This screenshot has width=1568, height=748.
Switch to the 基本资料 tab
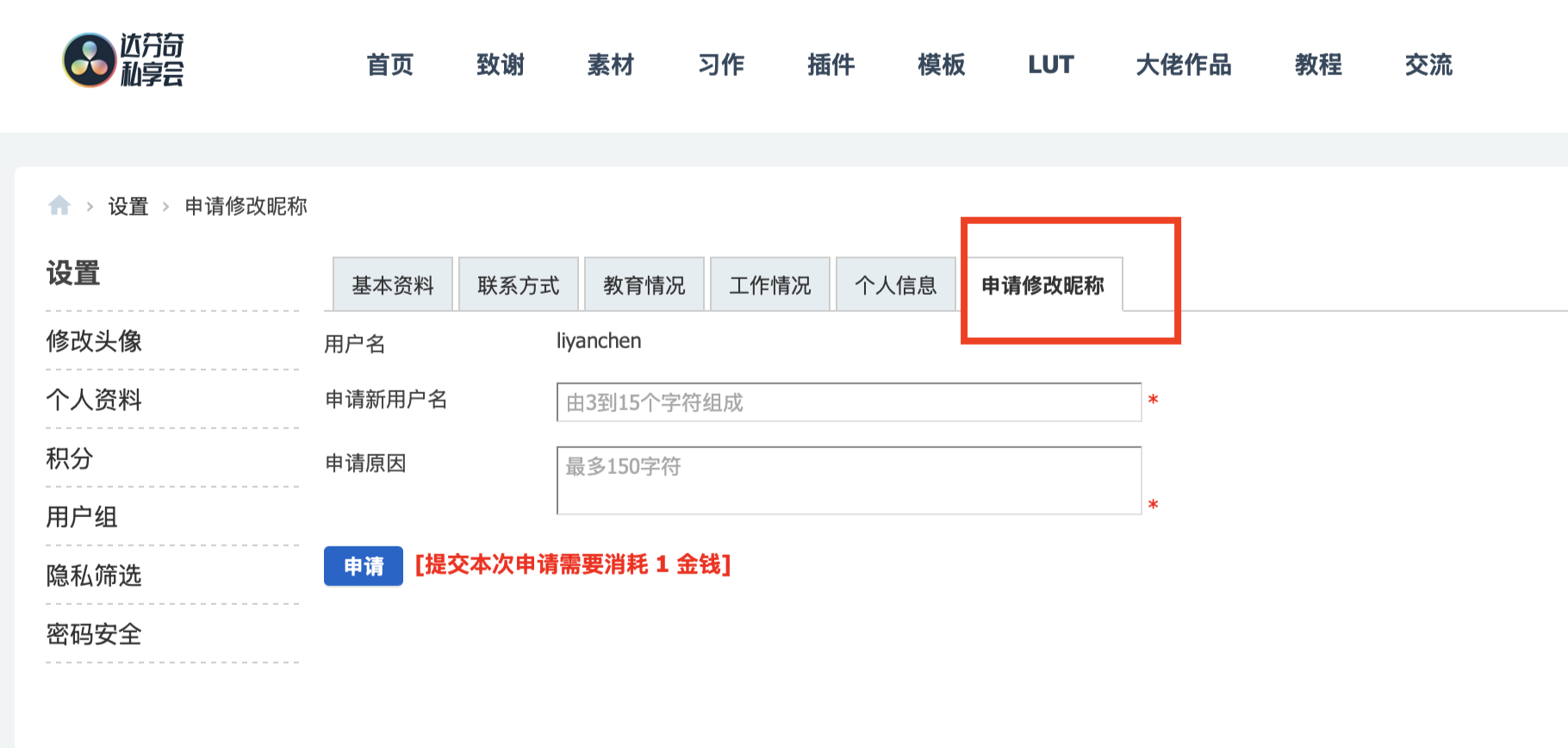393,285
